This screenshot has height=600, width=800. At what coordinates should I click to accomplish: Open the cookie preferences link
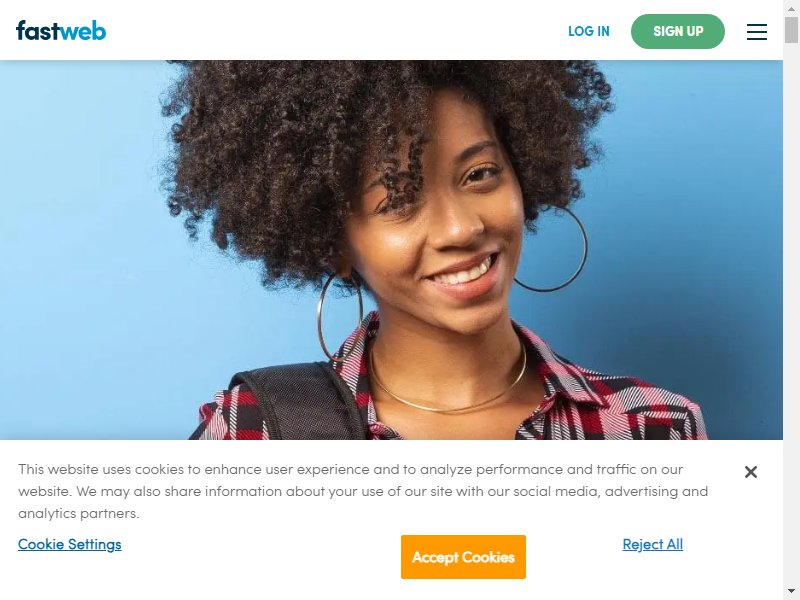tap(70, 544)
